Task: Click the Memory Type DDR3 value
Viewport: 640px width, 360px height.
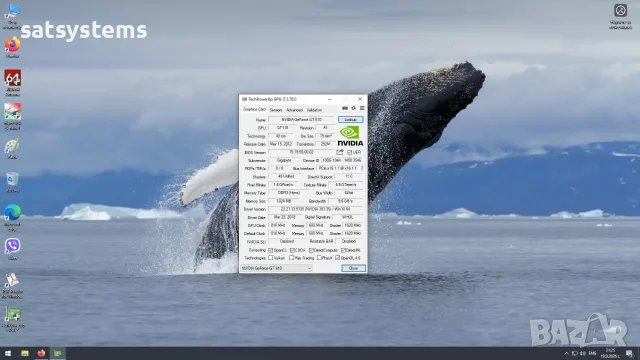Action: pos(289,193)
